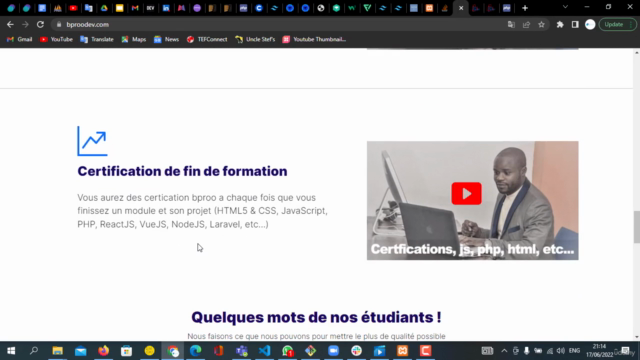The width and height of the screenshot is (640, 360).
Task: Open the Chrome taskbar icon
Action: pyautogui.click(x=173, y=351)
